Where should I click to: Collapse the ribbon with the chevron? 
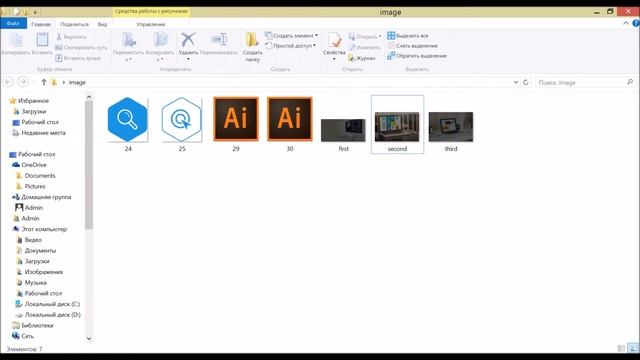pyautogui.click(x=626, y=24)
